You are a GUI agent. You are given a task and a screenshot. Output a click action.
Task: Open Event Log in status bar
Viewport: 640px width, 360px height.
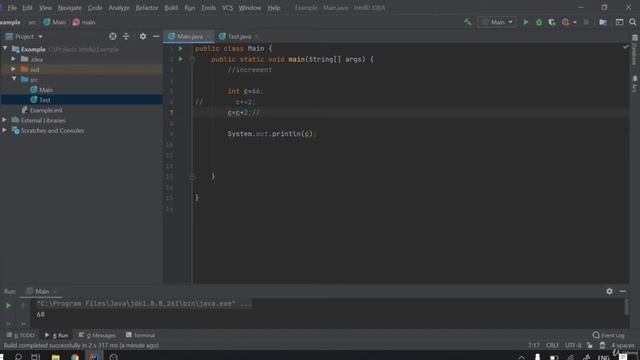[x=609, y=335]
